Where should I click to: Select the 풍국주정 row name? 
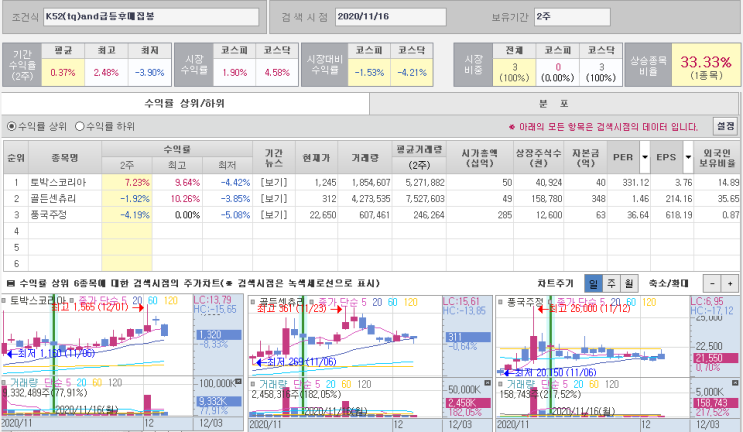coord(48,215)
